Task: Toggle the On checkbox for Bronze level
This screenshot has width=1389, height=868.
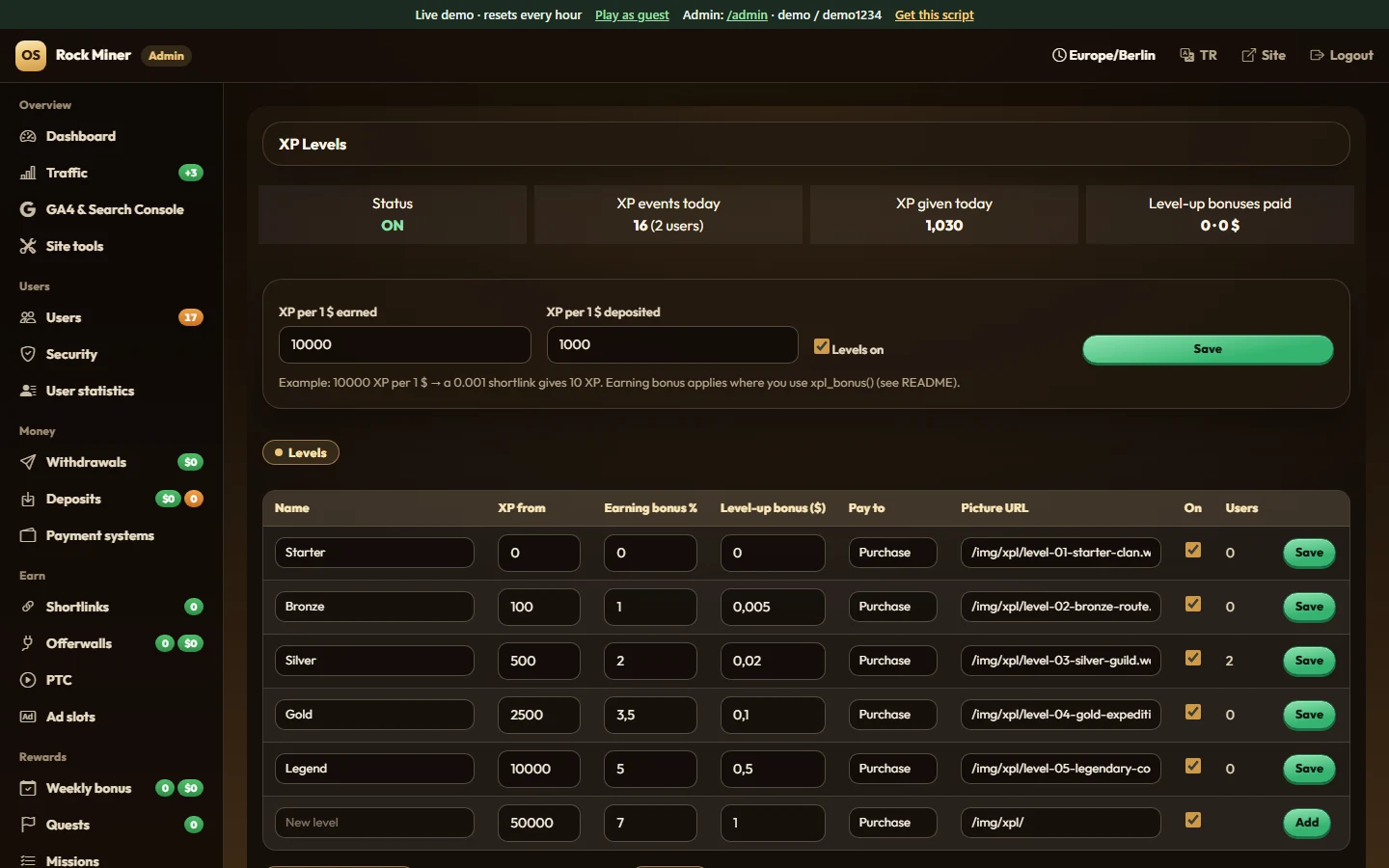Action: [x=1193, y=604]
